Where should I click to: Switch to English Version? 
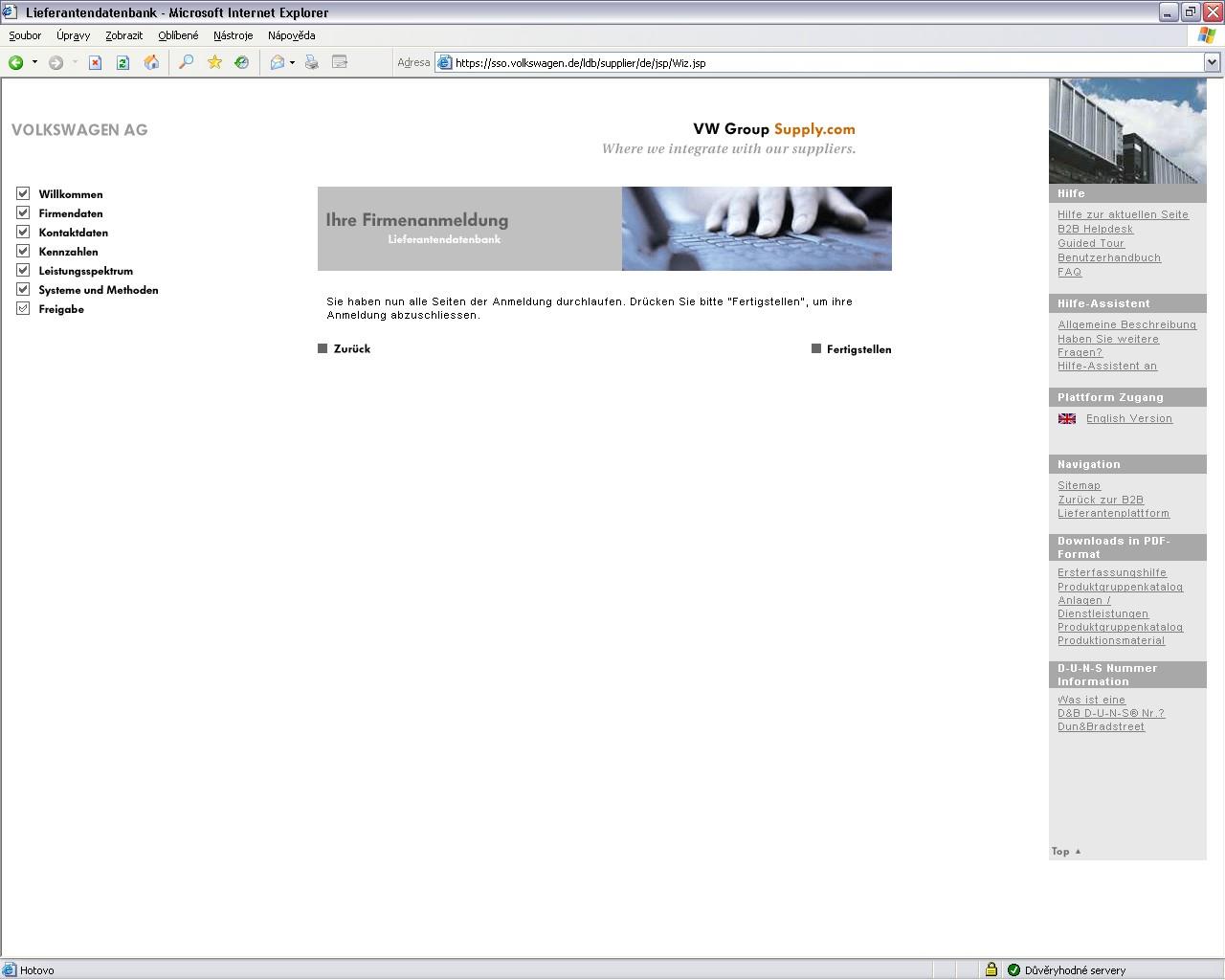pyautogui.click(x=1129, y=418)
